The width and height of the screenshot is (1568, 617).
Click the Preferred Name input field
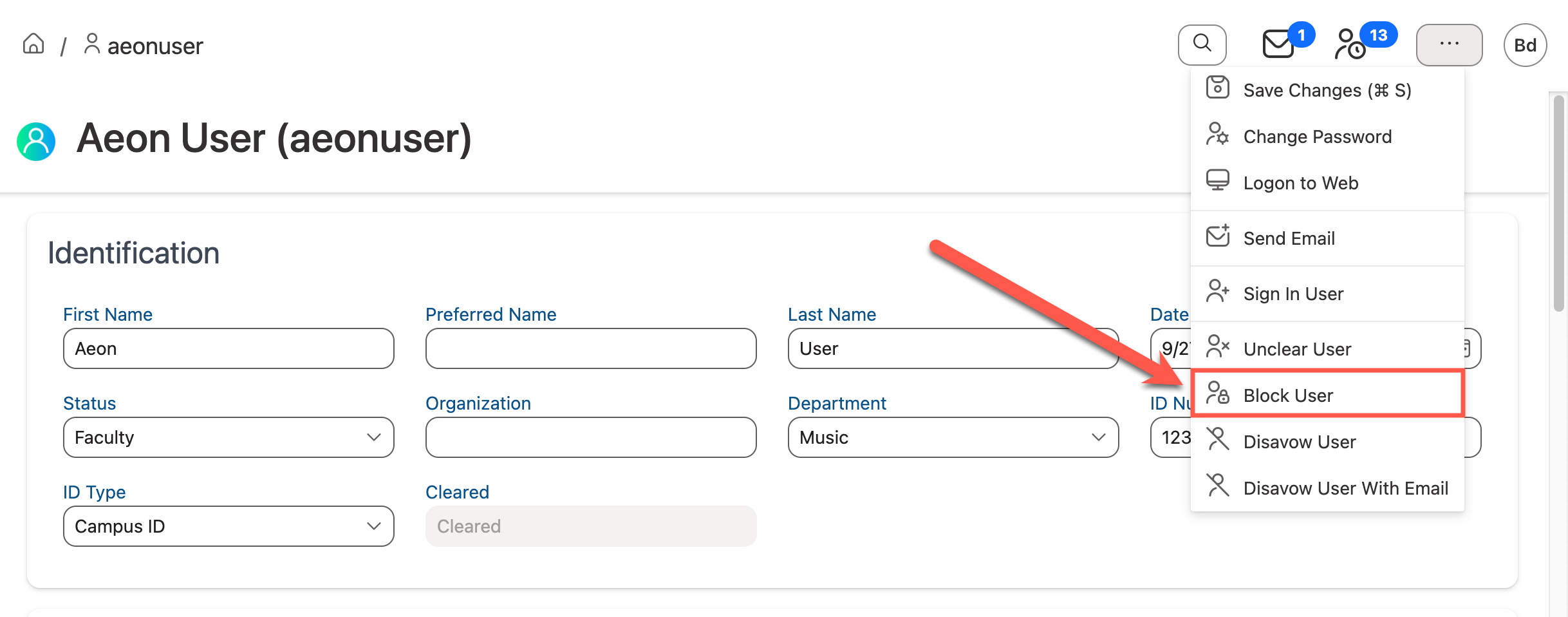point(590,348)
